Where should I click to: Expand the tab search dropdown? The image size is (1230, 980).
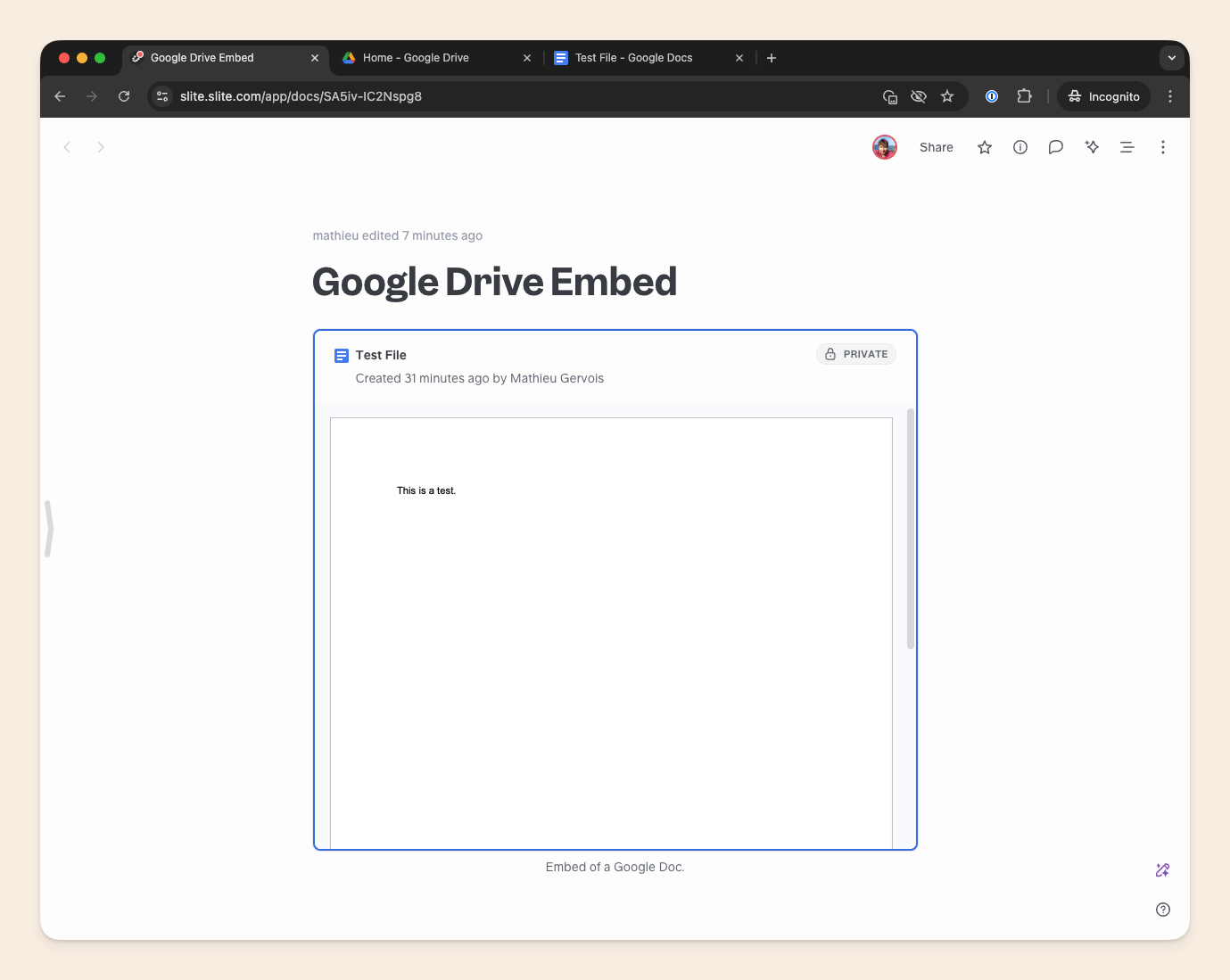click(x=1172, y=58)
